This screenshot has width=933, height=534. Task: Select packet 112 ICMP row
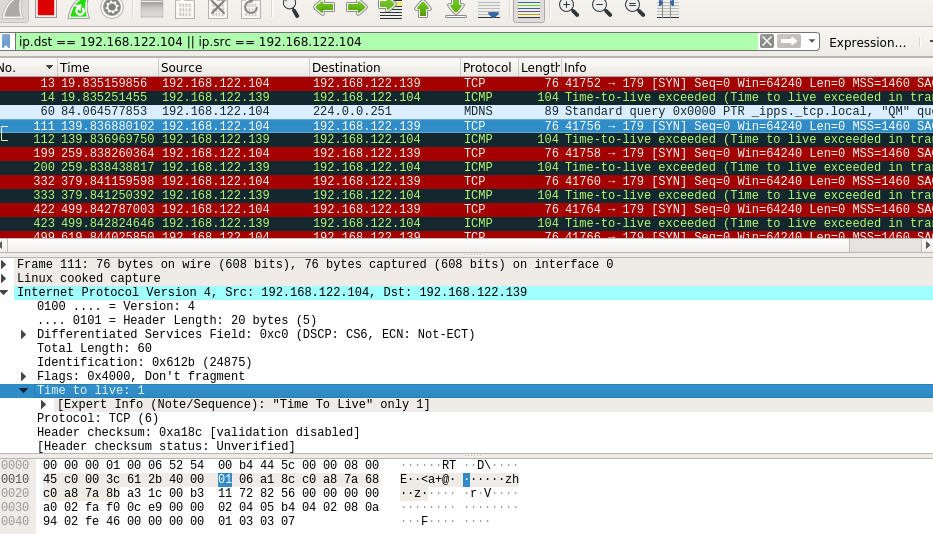466,139
